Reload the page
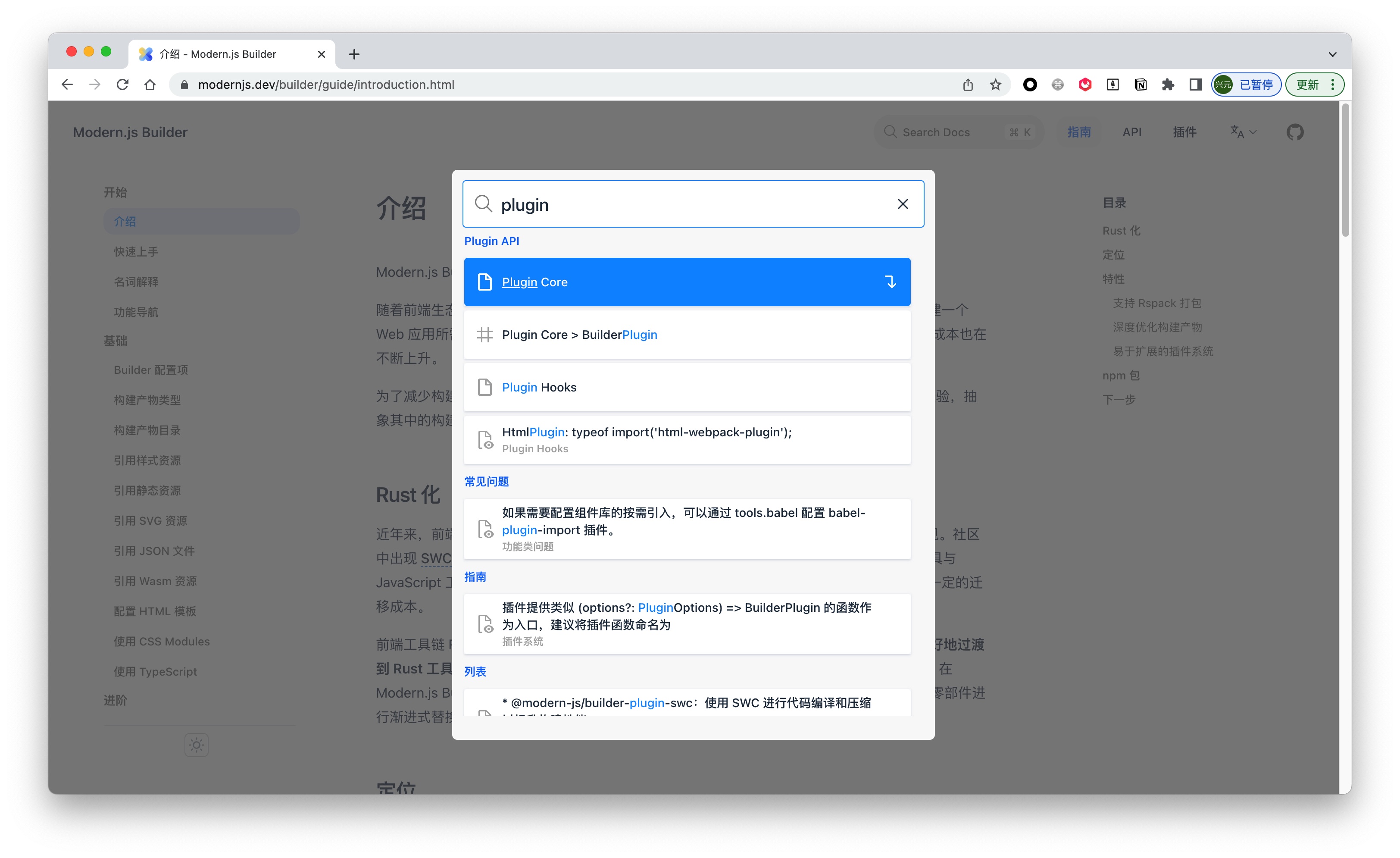Image resolution: width=1400 pixels, height=858 pixels. point(122,85)
